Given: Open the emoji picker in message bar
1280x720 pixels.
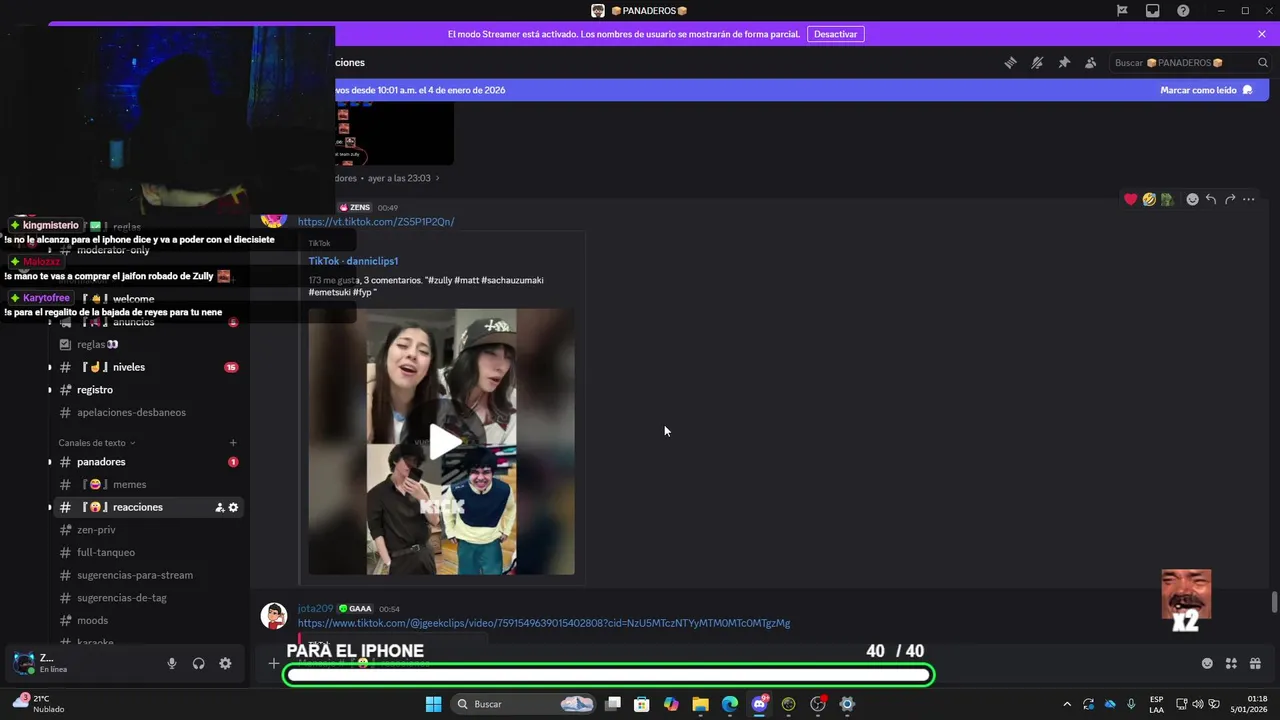Looking at the screenshot, I should 1207,663.
